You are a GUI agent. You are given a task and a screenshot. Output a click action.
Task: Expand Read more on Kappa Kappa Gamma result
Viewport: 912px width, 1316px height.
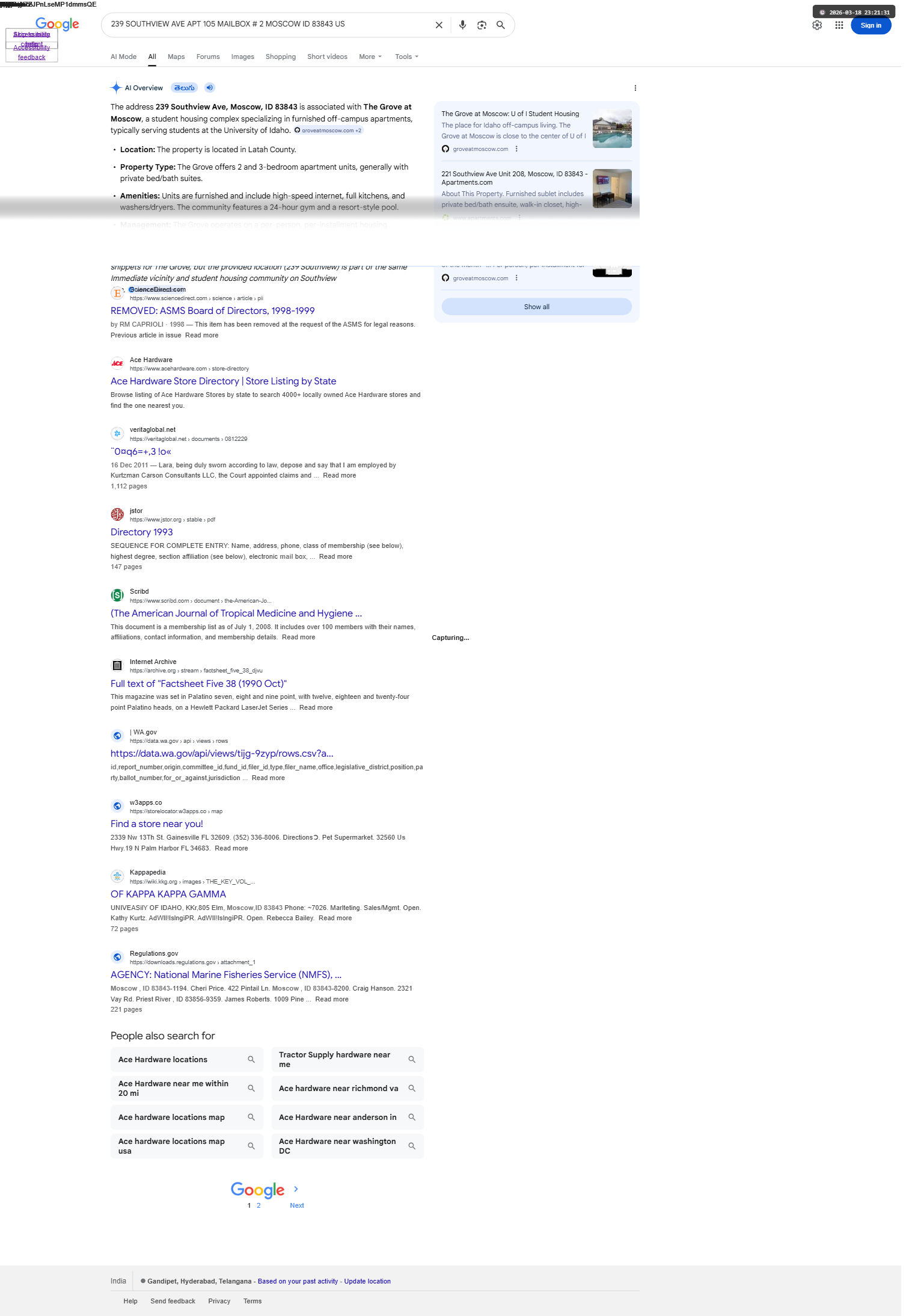[335, 918]
